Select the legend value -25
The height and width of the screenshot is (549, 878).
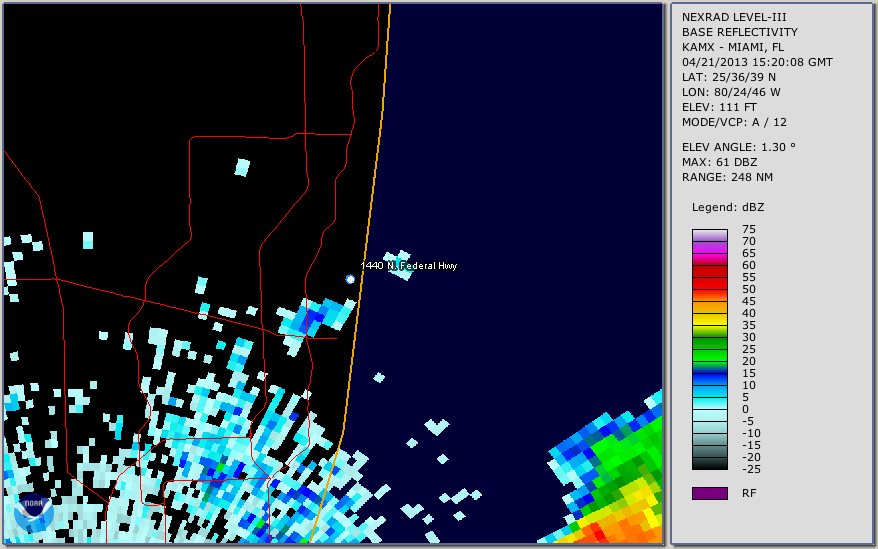click(751, 469)
